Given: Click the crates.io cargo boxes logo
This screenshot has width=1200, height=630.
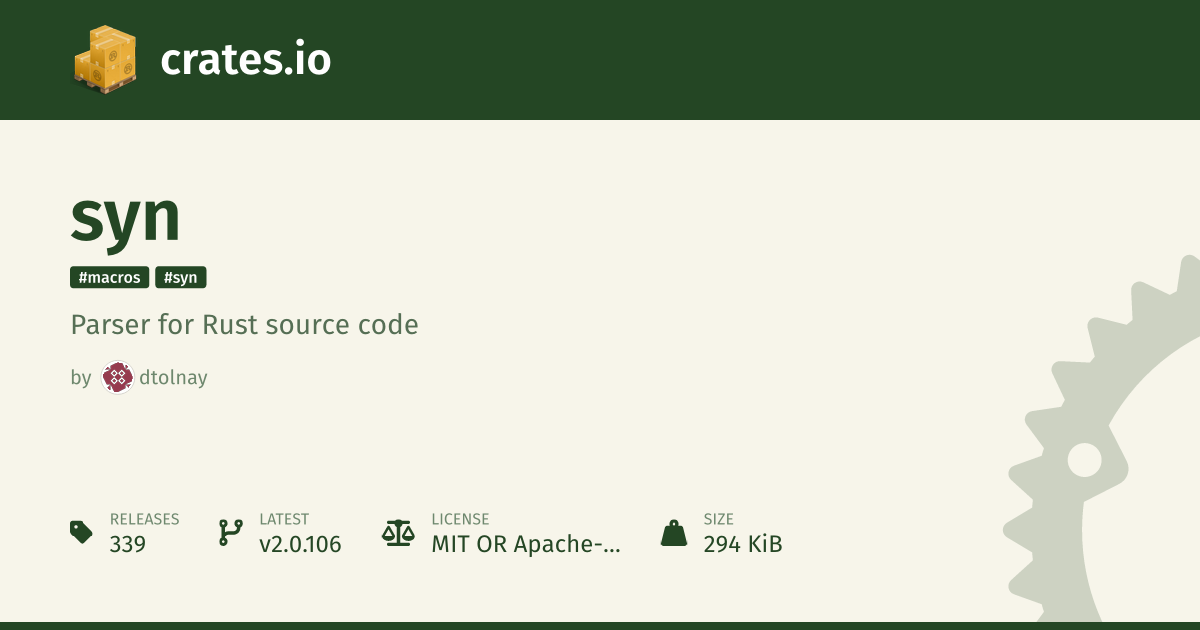Looking at the screenshot, I should pos(105,60).
